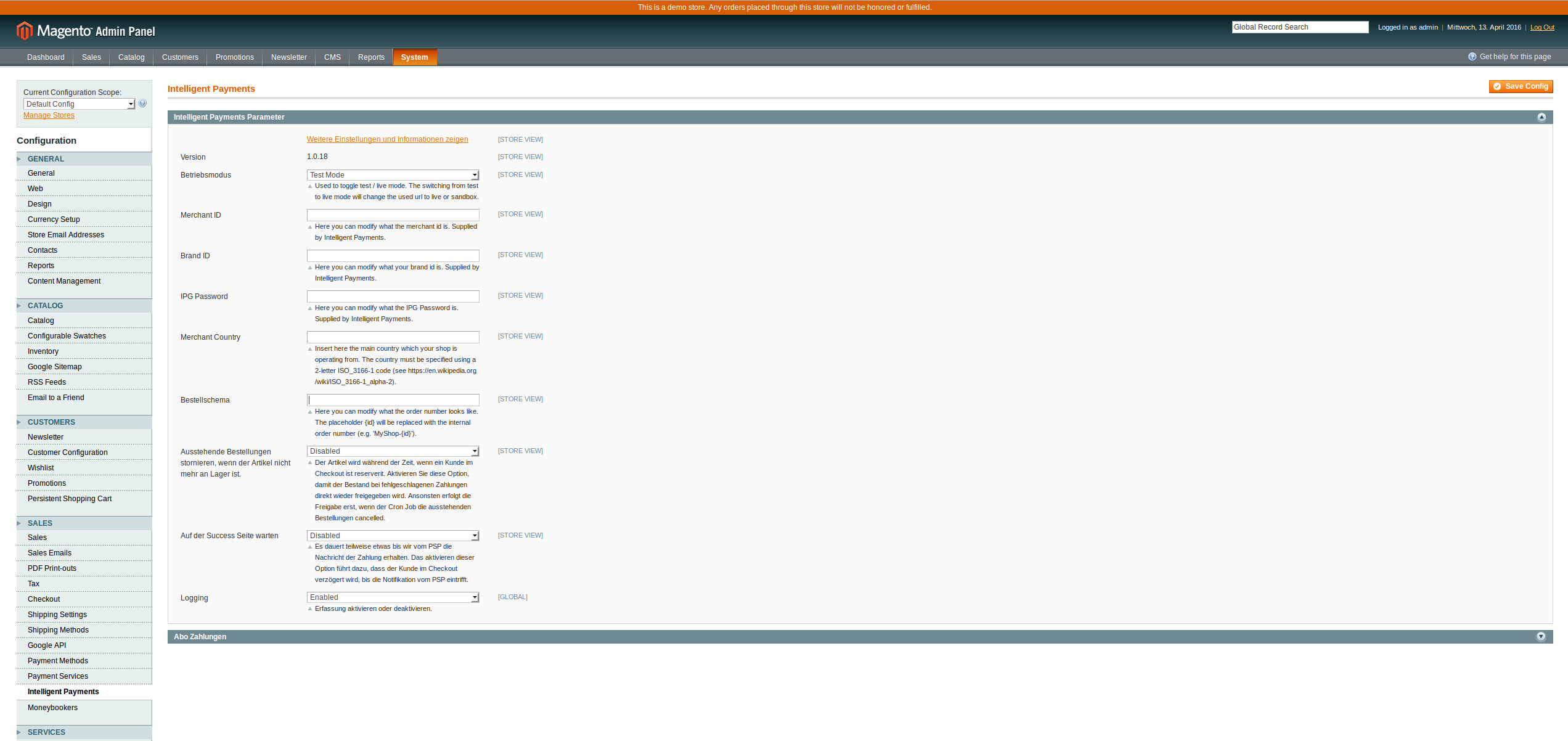This screenshot has width=1568, height=741.
Task: Click the Merchant Country input field
Action: [x=393, y=337]
